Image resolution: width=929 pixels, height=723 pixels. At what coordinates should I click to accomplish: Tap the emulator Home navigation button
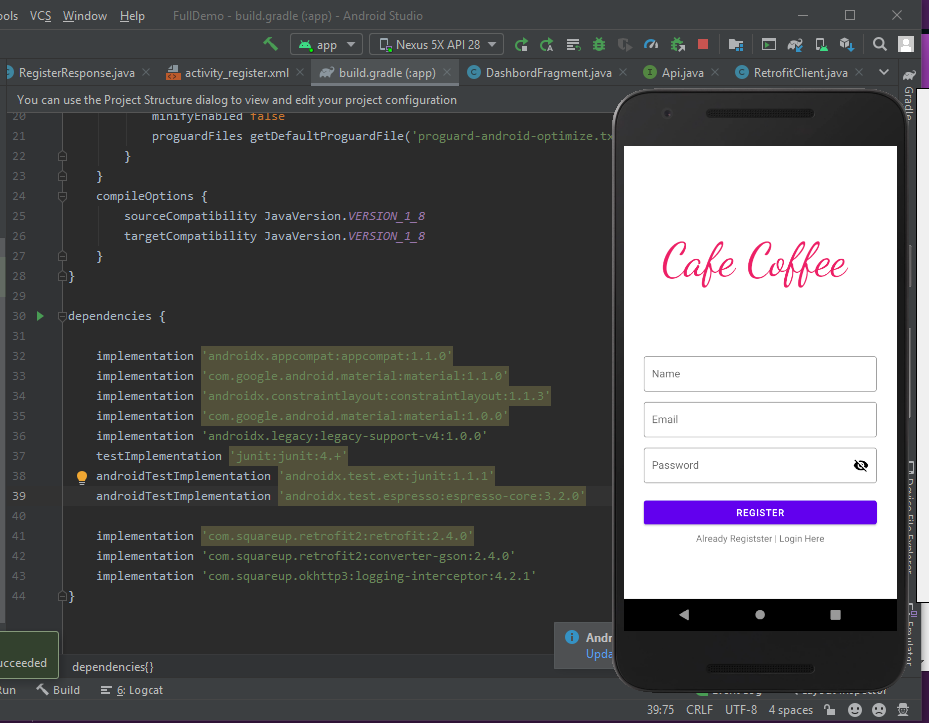coord(760,615)
